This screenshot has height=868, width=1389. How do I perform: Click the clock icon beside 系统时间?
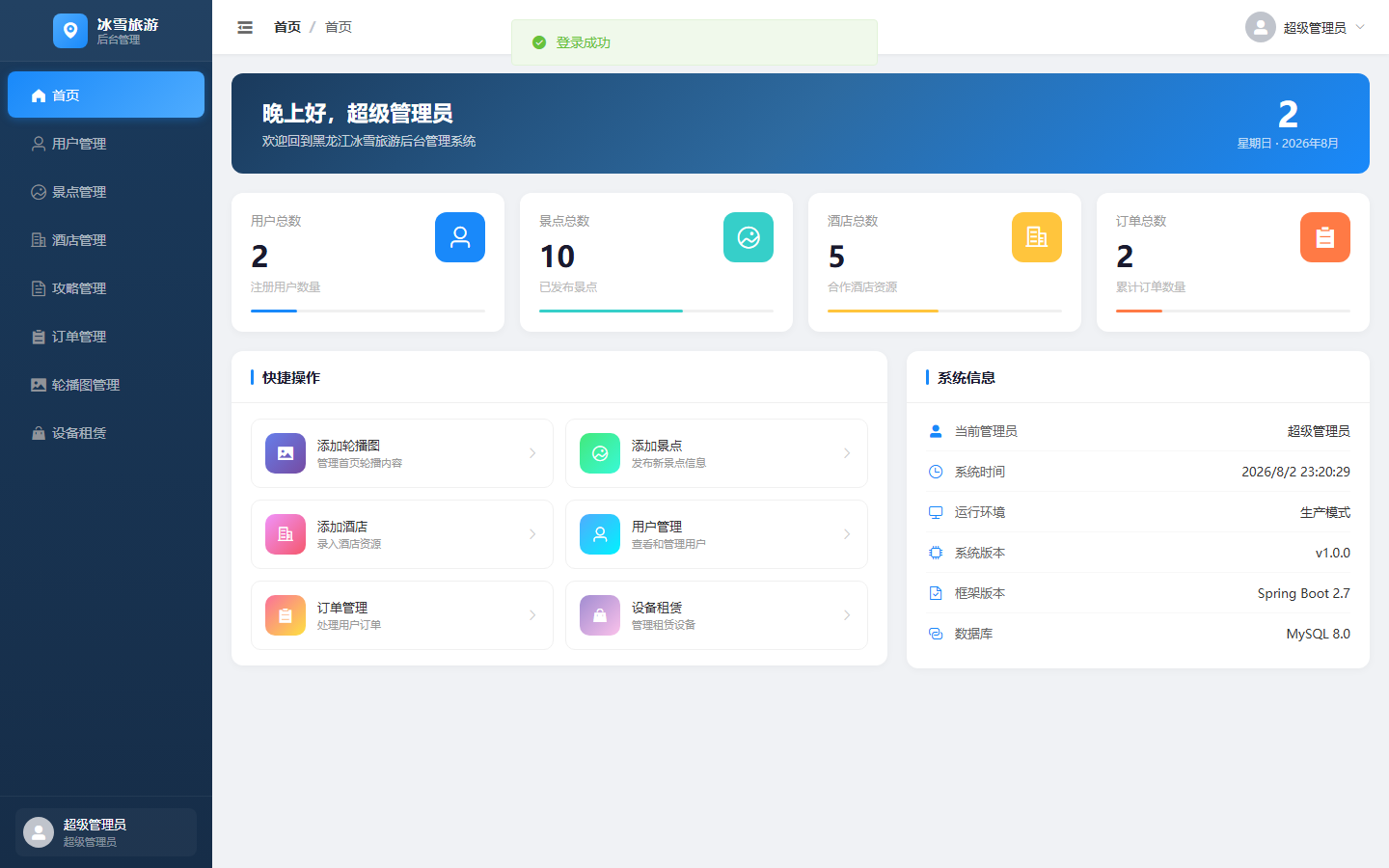click(936, 472)
